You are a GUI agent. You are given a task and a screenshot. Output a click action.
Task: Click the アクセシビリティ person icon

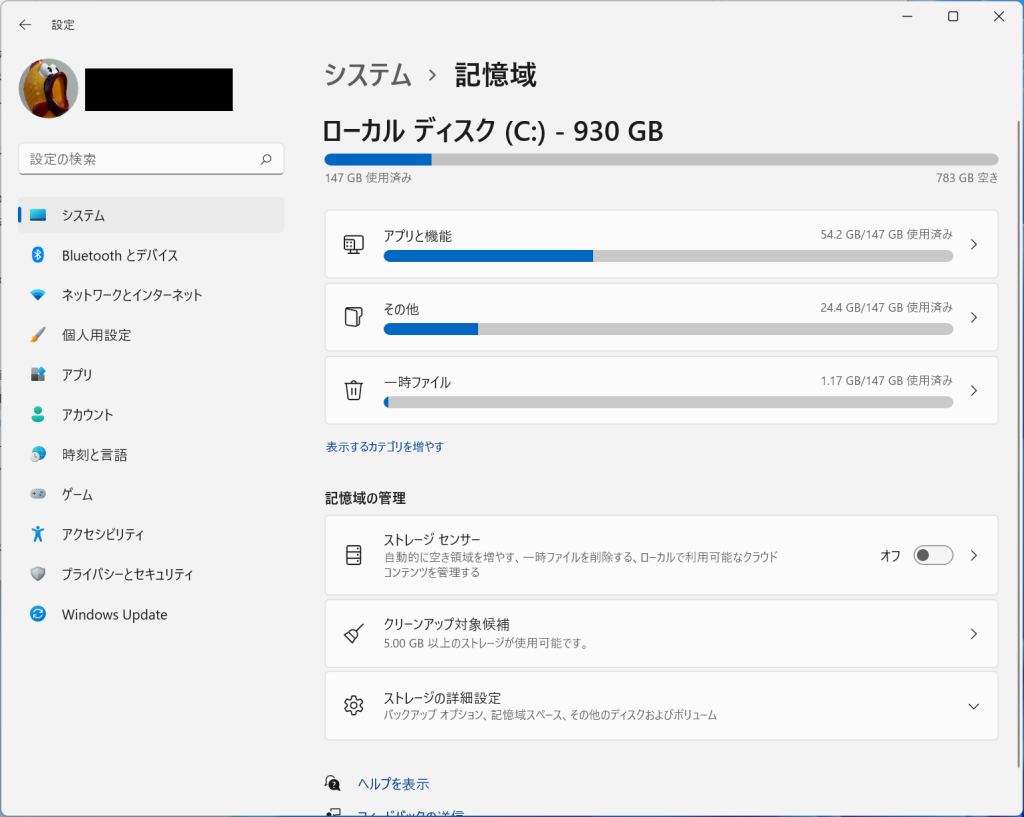tap(38, 534)
